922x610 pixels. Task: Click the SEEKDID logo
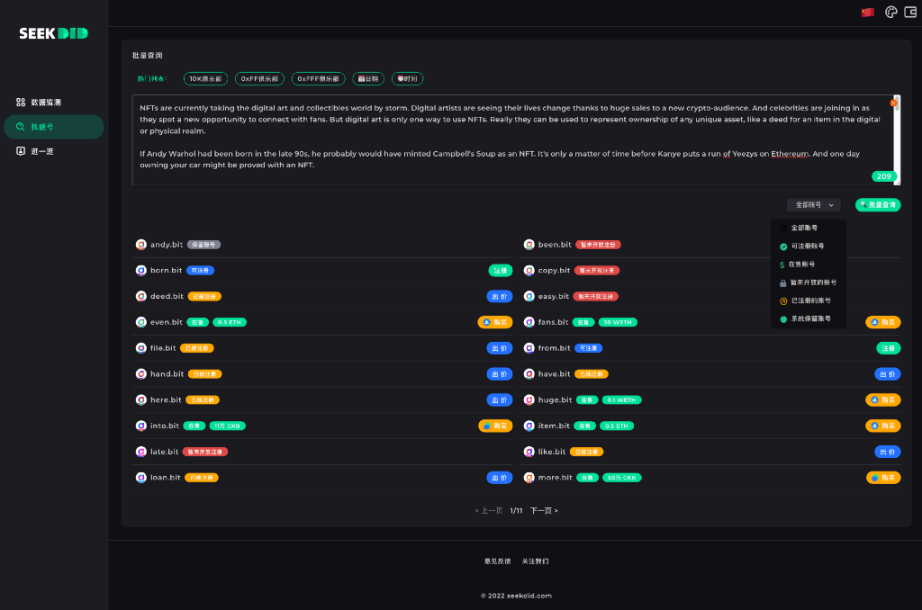[53, 33]
